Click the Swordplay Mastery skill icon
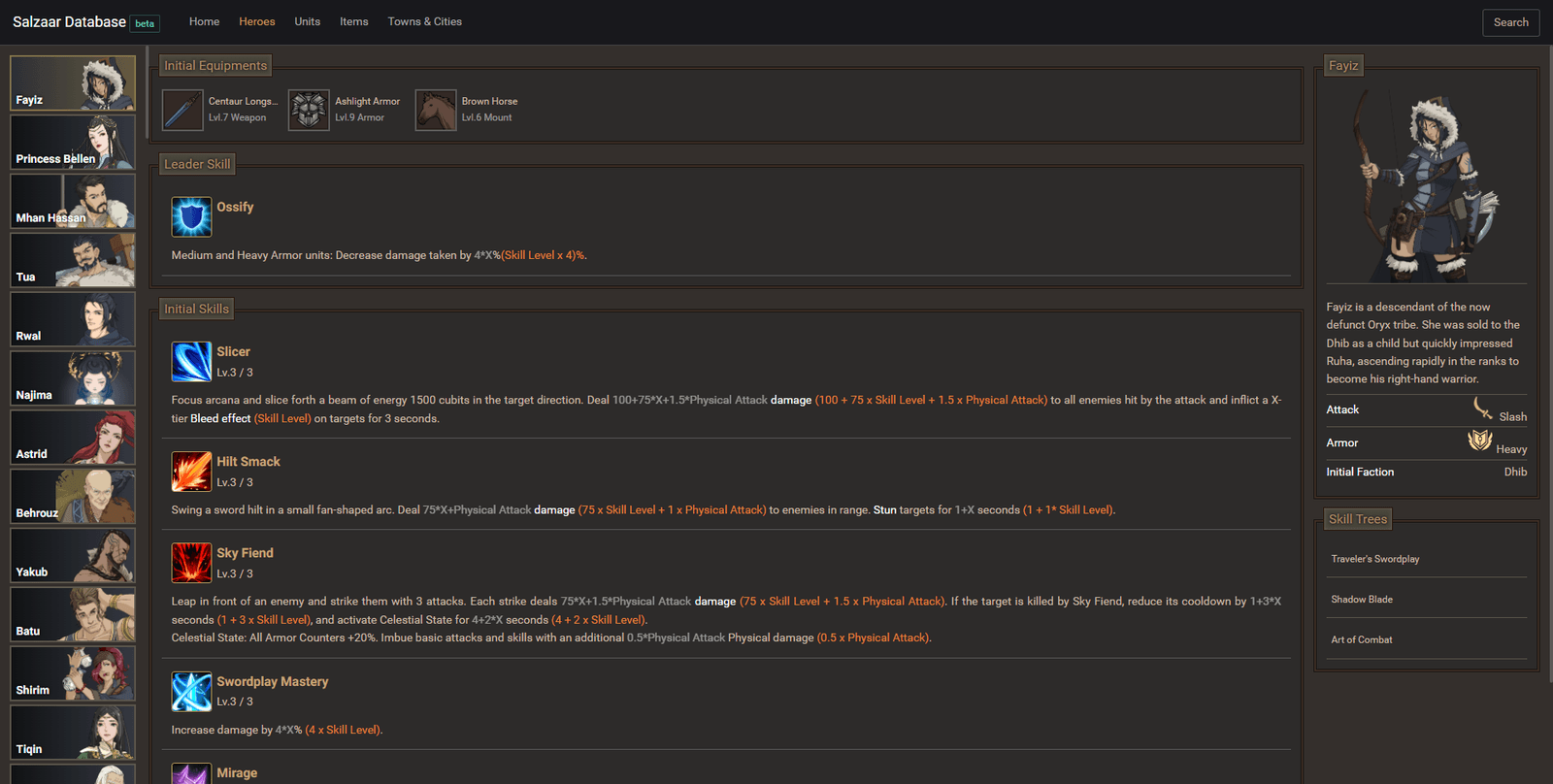Image resolution: width=1553 pixels, height=784 pixels. pos(191,692)
